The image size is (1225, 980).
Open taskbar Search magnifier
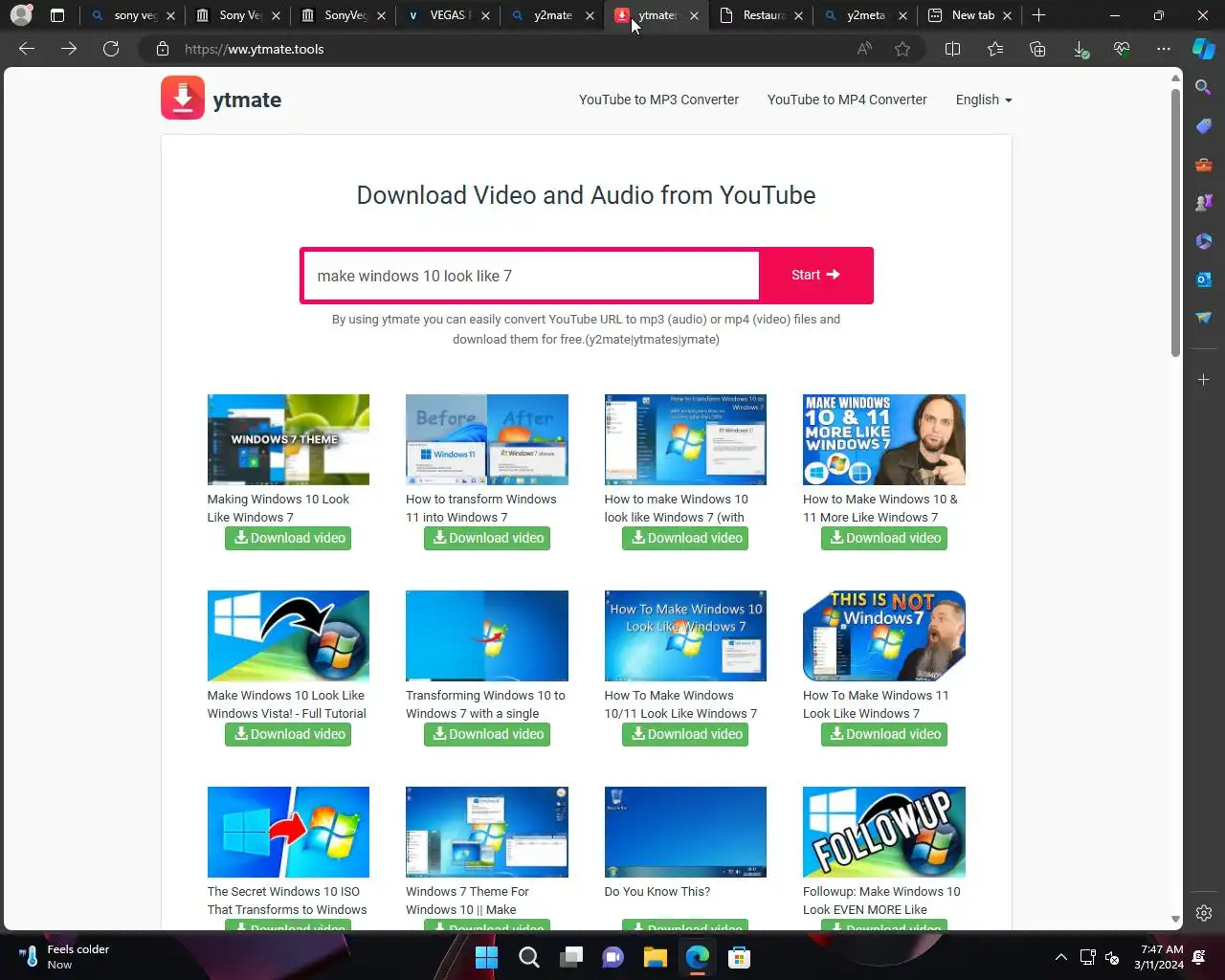tap(528, 957)
